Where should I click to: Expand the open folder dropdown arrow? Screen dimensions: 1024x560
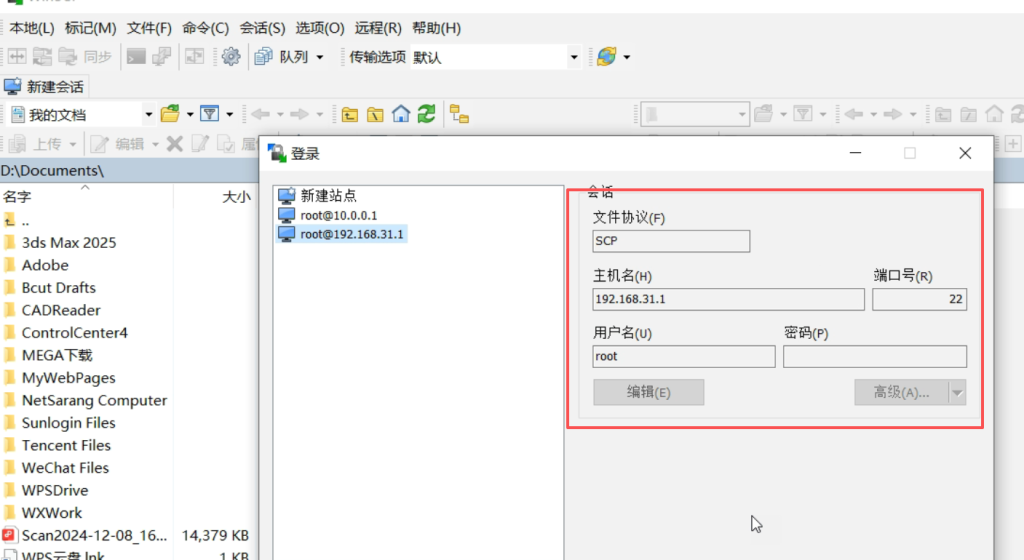pyautogui.click(x=190, y=115)
